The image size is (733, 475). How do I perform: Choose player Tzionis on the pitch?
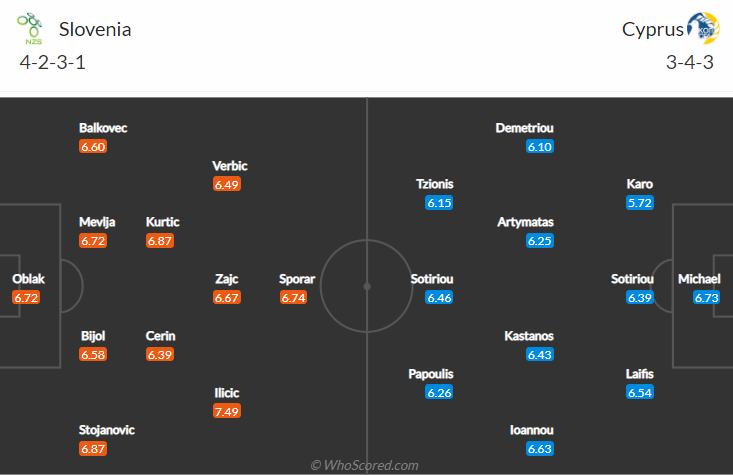coord(435,184)
